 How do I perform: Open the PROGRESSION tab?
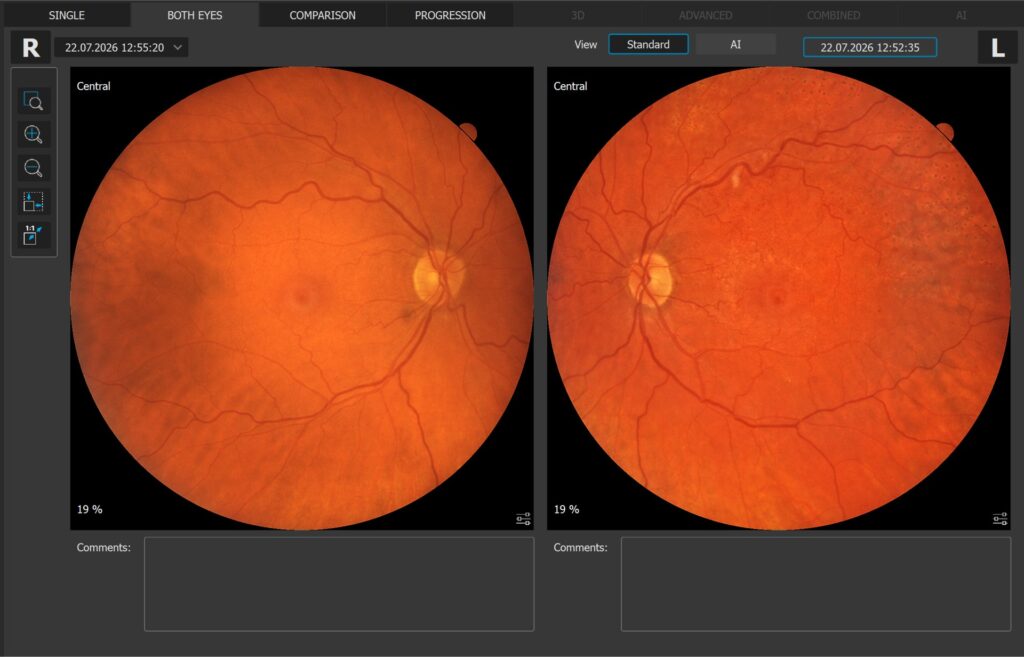450,15
